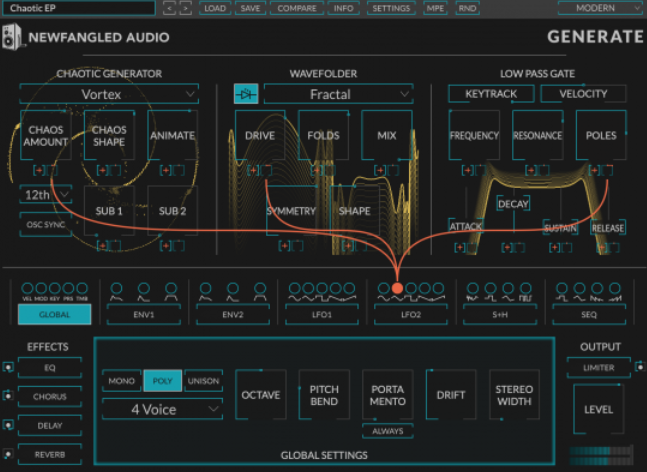
Task: Click the LFO1 square wave output circle
Action: pyautogui.click(x=322, y=288)
